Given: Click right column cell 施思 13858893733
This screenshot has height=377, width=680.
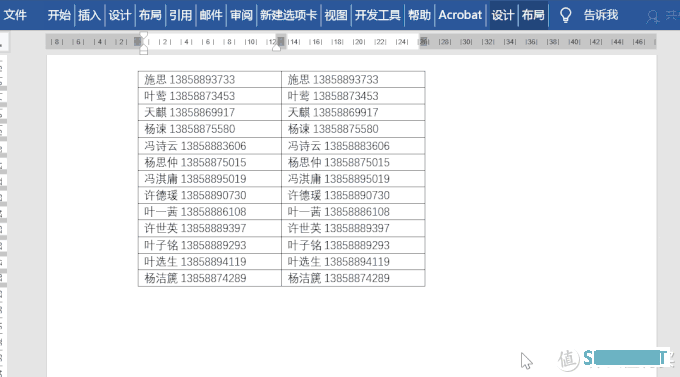Looking at the screenshot, I should 353,79.
